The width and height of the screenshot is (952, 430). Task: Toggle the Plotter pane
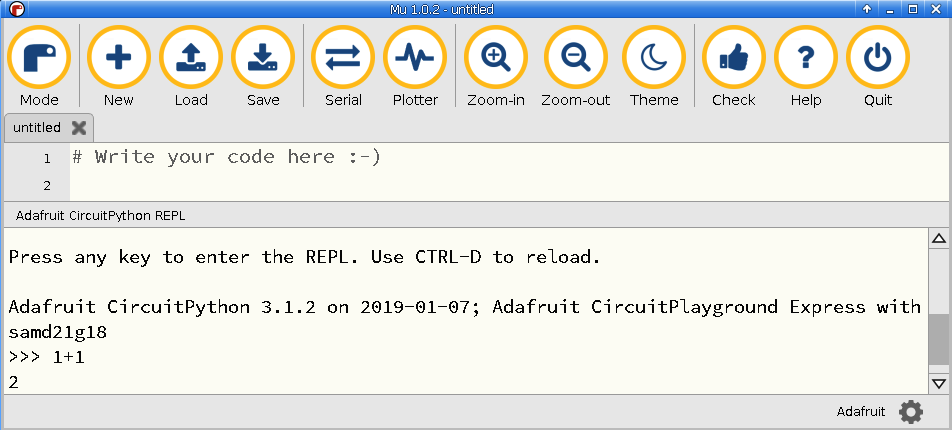click(x=415, y=66)
